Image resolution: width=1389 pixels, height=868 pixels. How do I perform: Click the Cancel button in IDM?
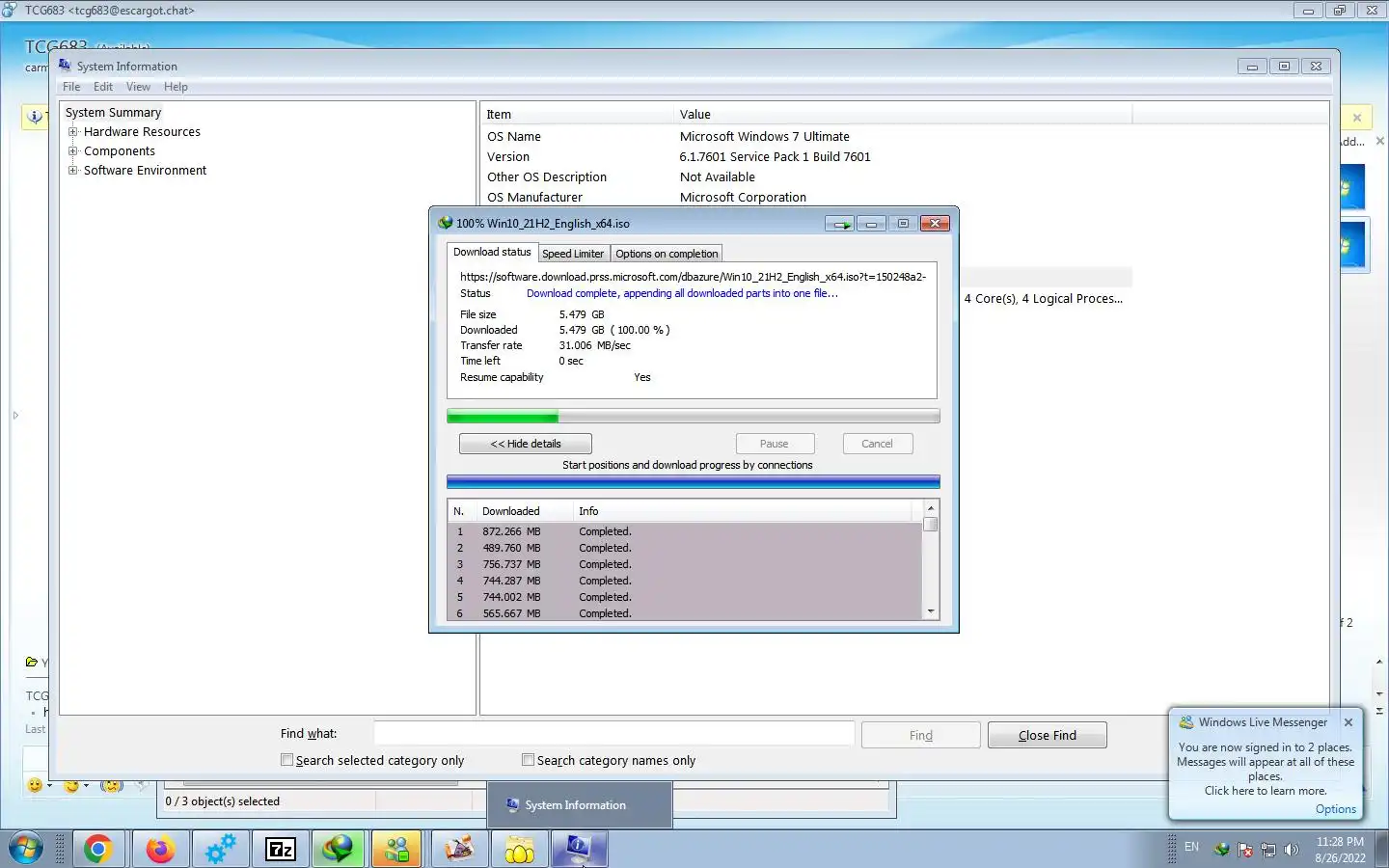coord(877,444)
